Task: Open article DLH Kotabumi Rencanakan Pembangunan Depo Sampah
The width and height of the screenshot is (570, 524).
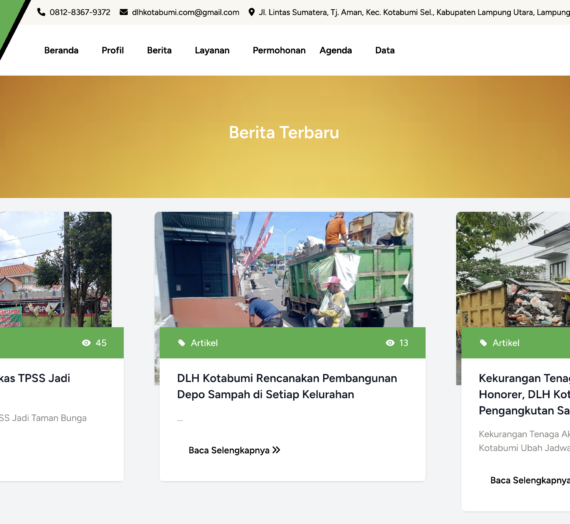Action: [x=287, y=386]
